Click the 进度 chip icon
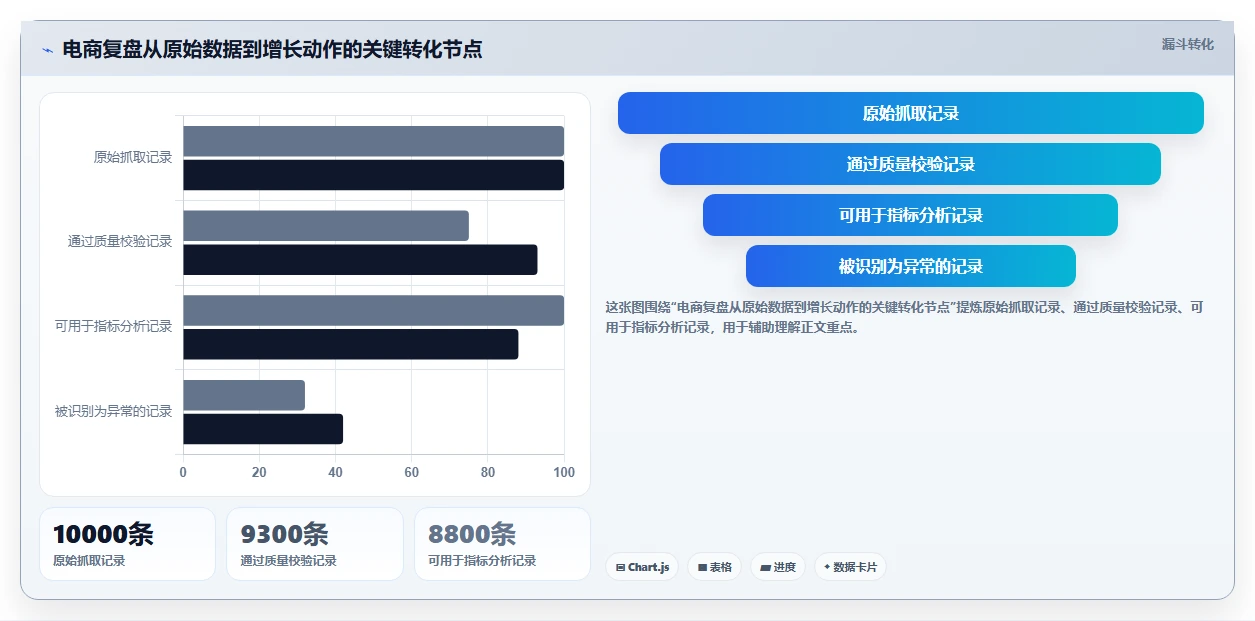Screen dimensions: 1255x621 point(765,567)
